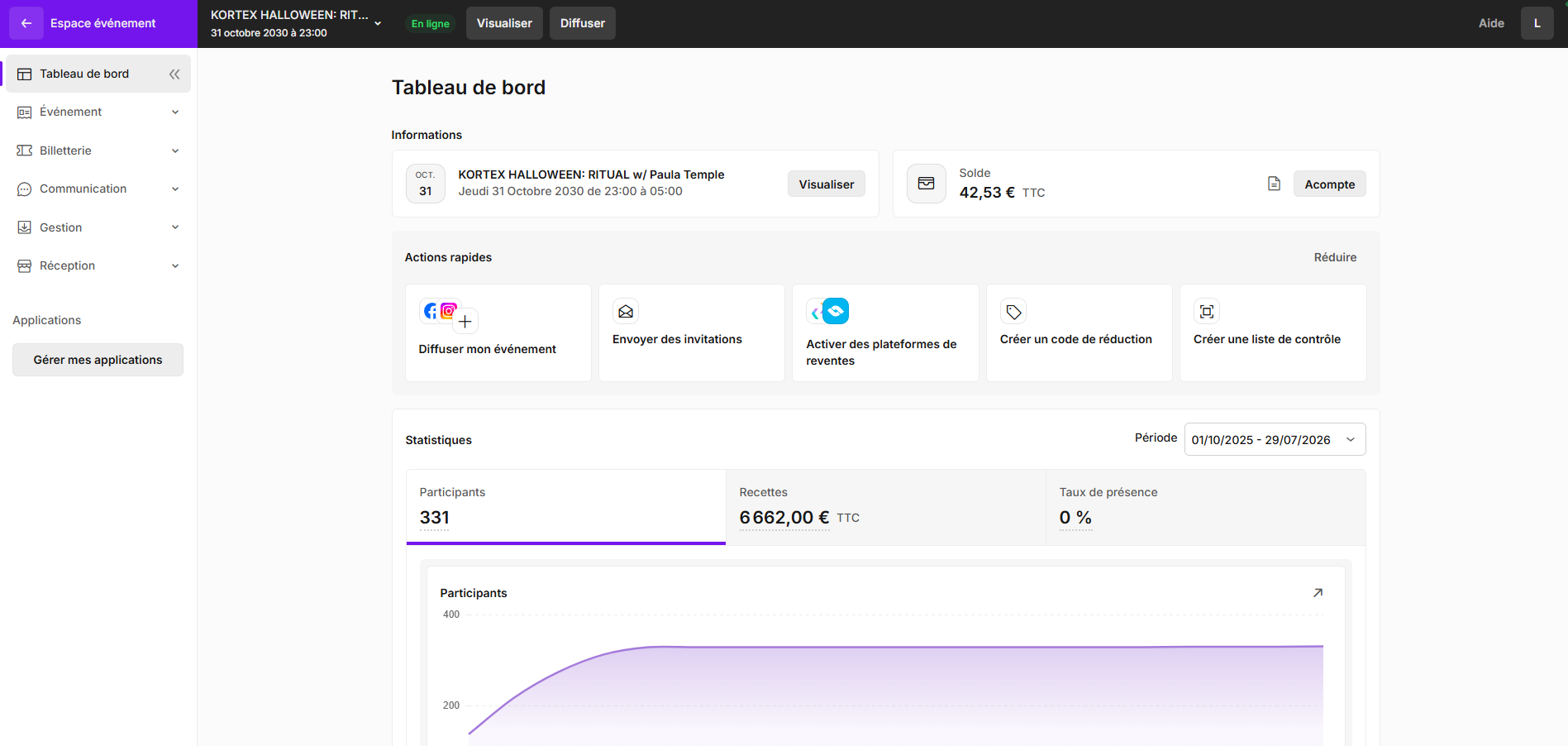
Task: Click the resale platforms icon
Action: coord(827,311)
